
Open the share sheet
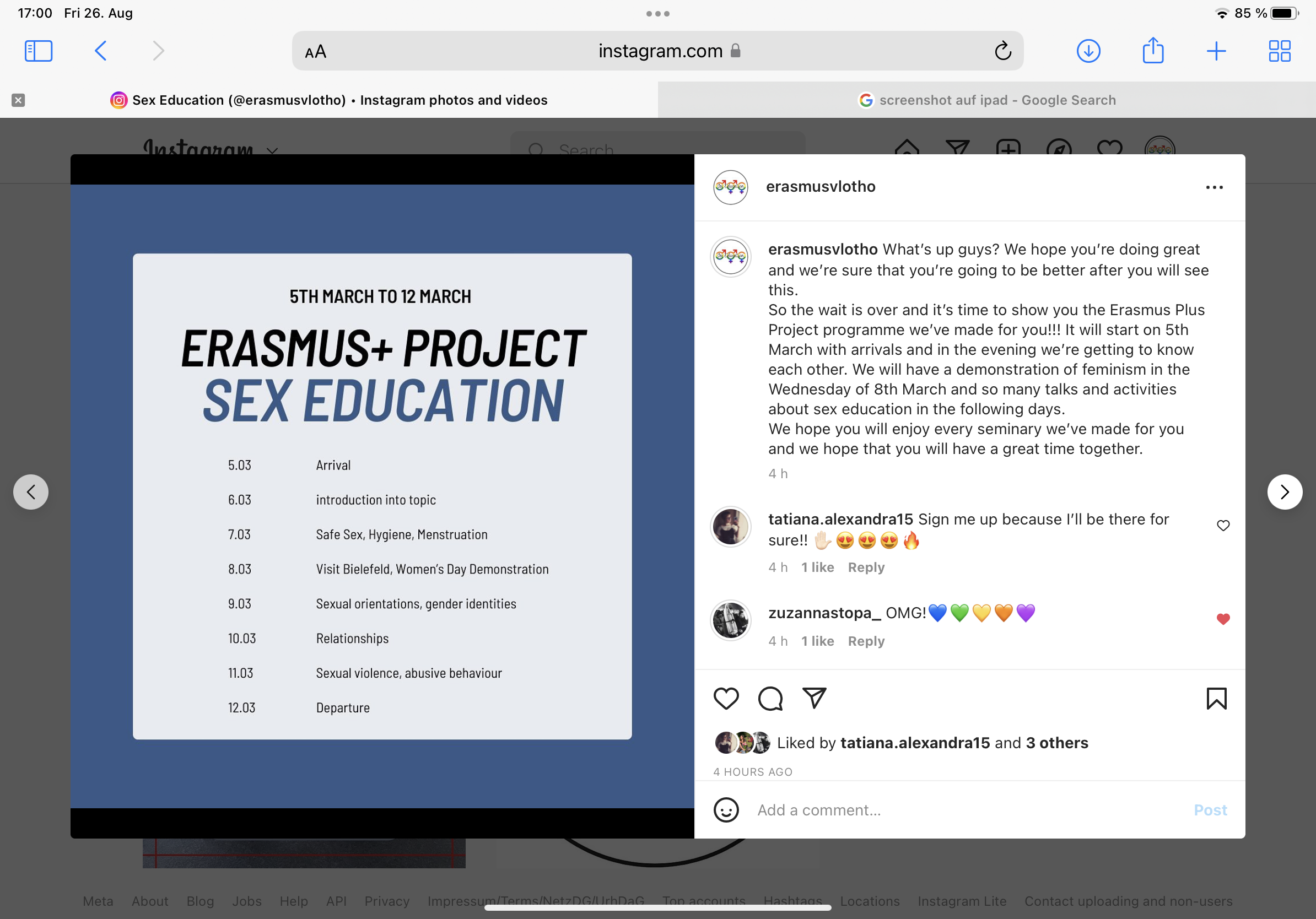(x=1153, y=51)
